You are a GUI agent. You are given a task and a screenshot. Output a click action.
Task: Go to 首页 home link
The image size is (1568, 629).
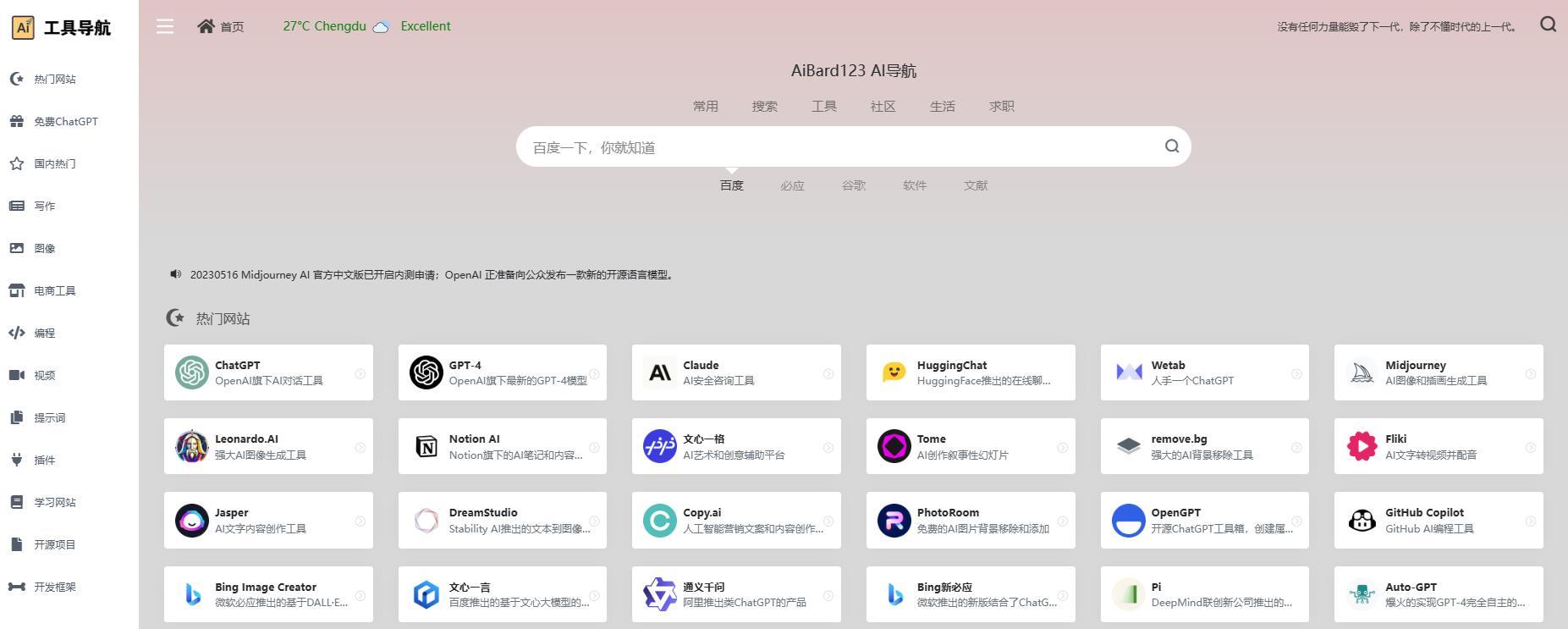221,26
